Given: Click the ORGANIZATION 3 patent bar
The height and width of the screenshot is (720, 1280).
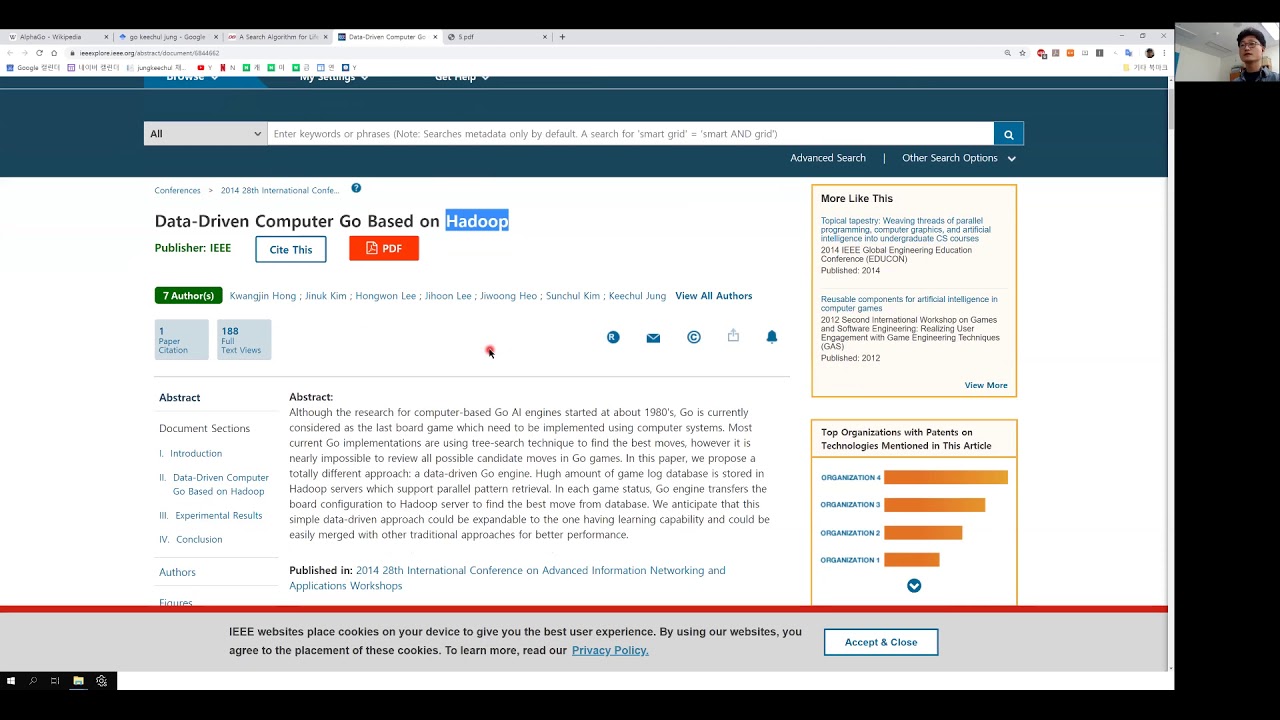Looking at the screenshot, I should [934, 505].
